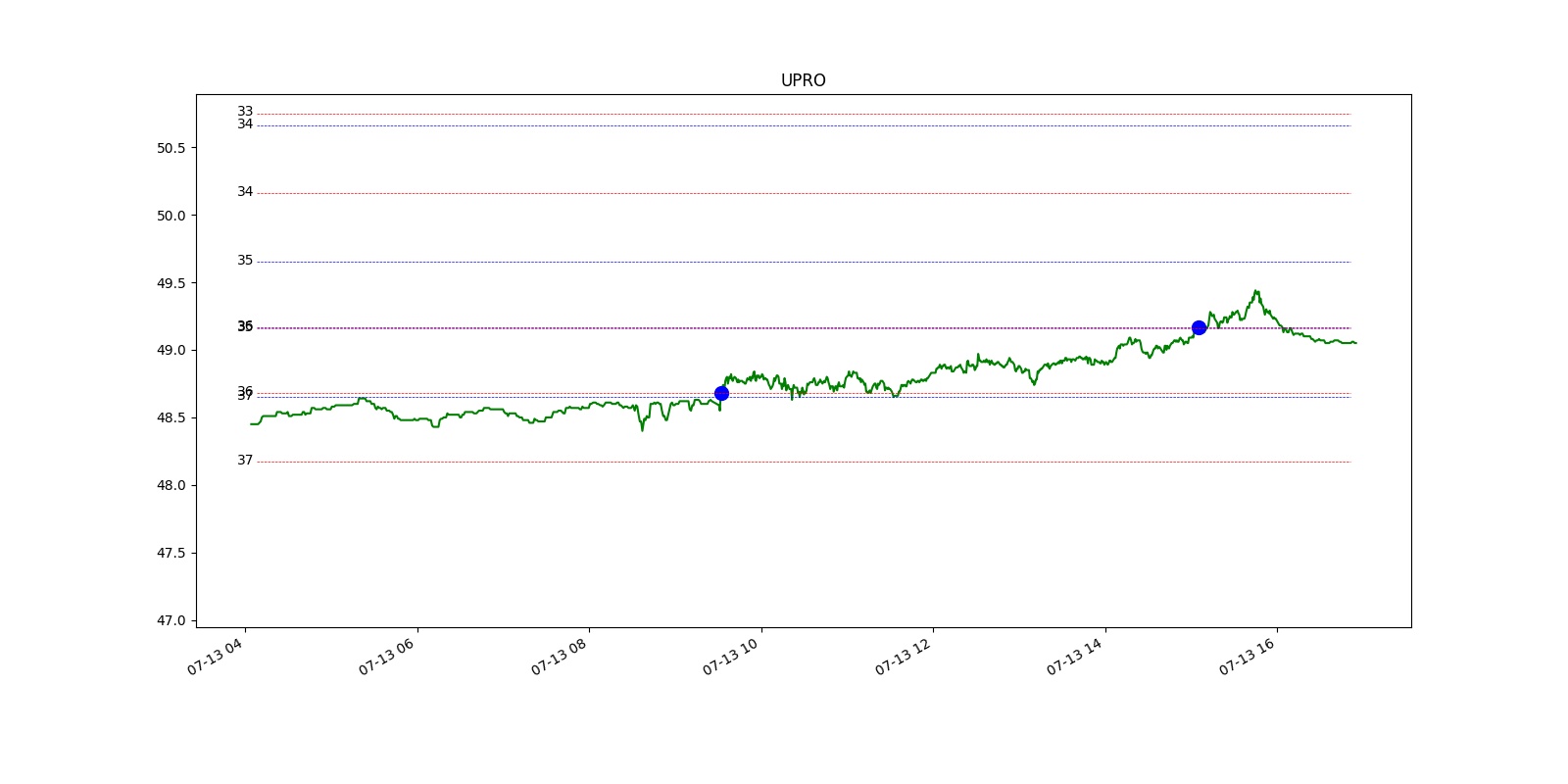Click the 35 label near the 49.5 level
Image resolution: width=1568 pixels, height=784 pixels.
coord(245,261)
